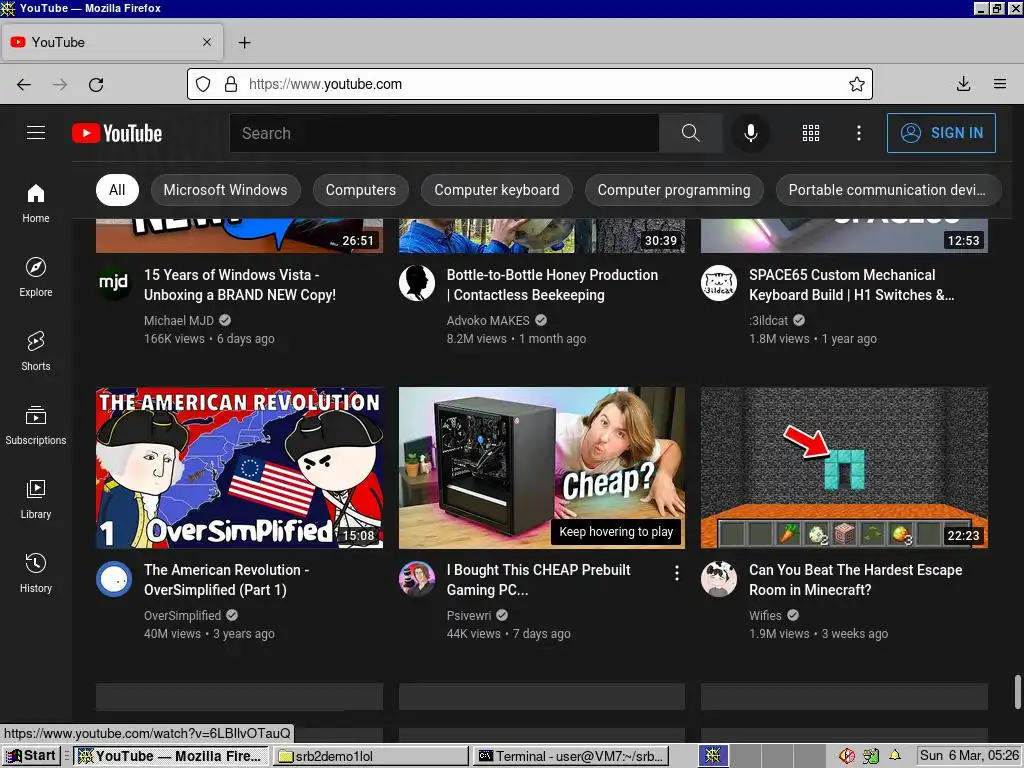Viewport: 1024px width, 768px height.
Task: Click the SIGN IN button
Action: [941, 133]
